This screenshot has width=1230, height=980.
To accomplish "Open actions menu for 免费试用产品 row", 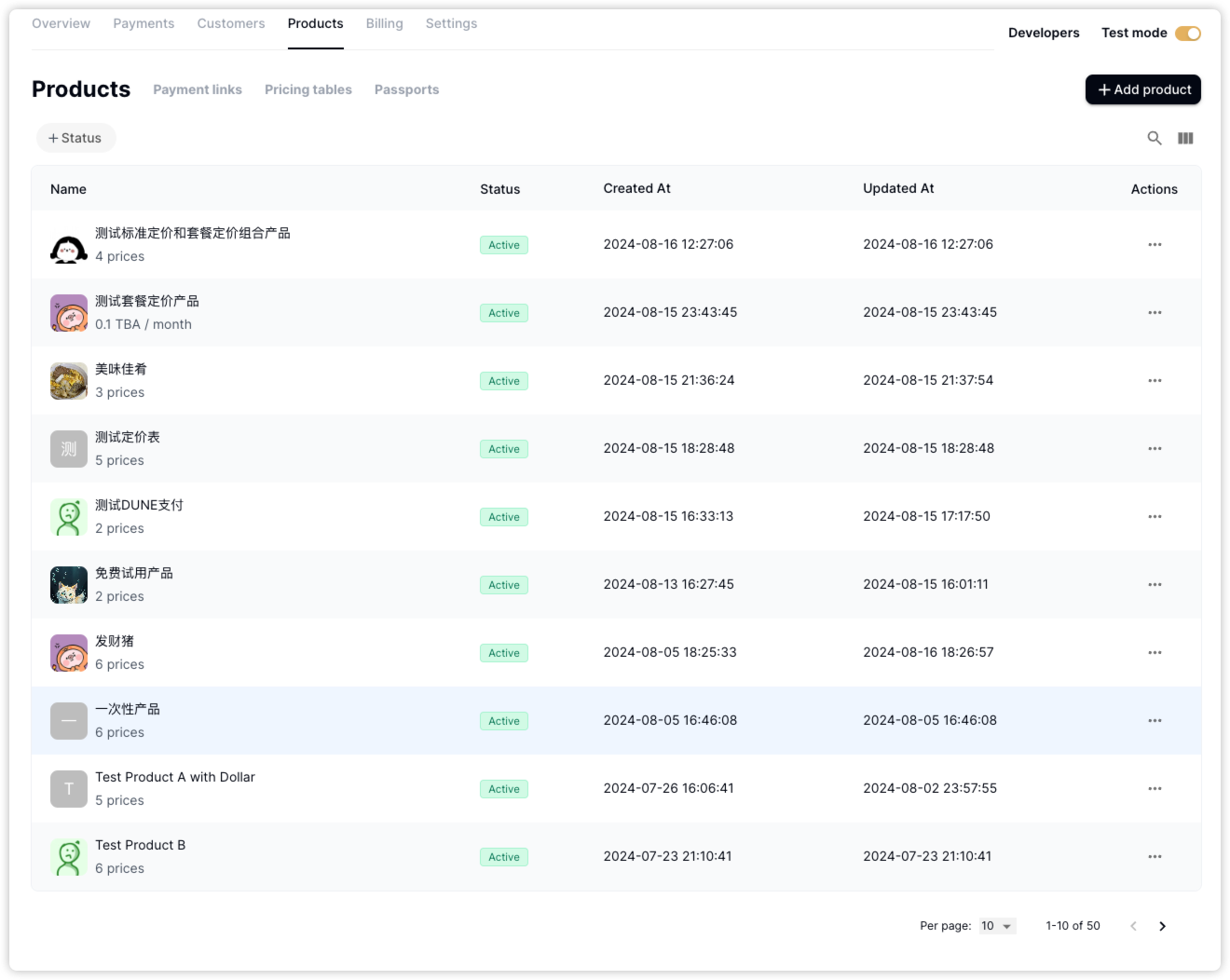I will (1155, 585).
